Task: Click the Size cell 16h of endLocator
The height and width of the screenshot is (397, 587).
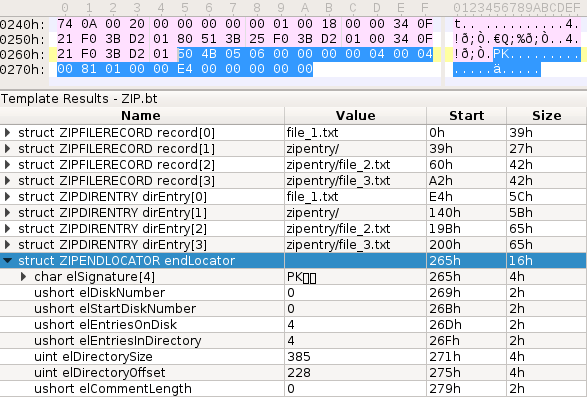Action: coord(520,261)
